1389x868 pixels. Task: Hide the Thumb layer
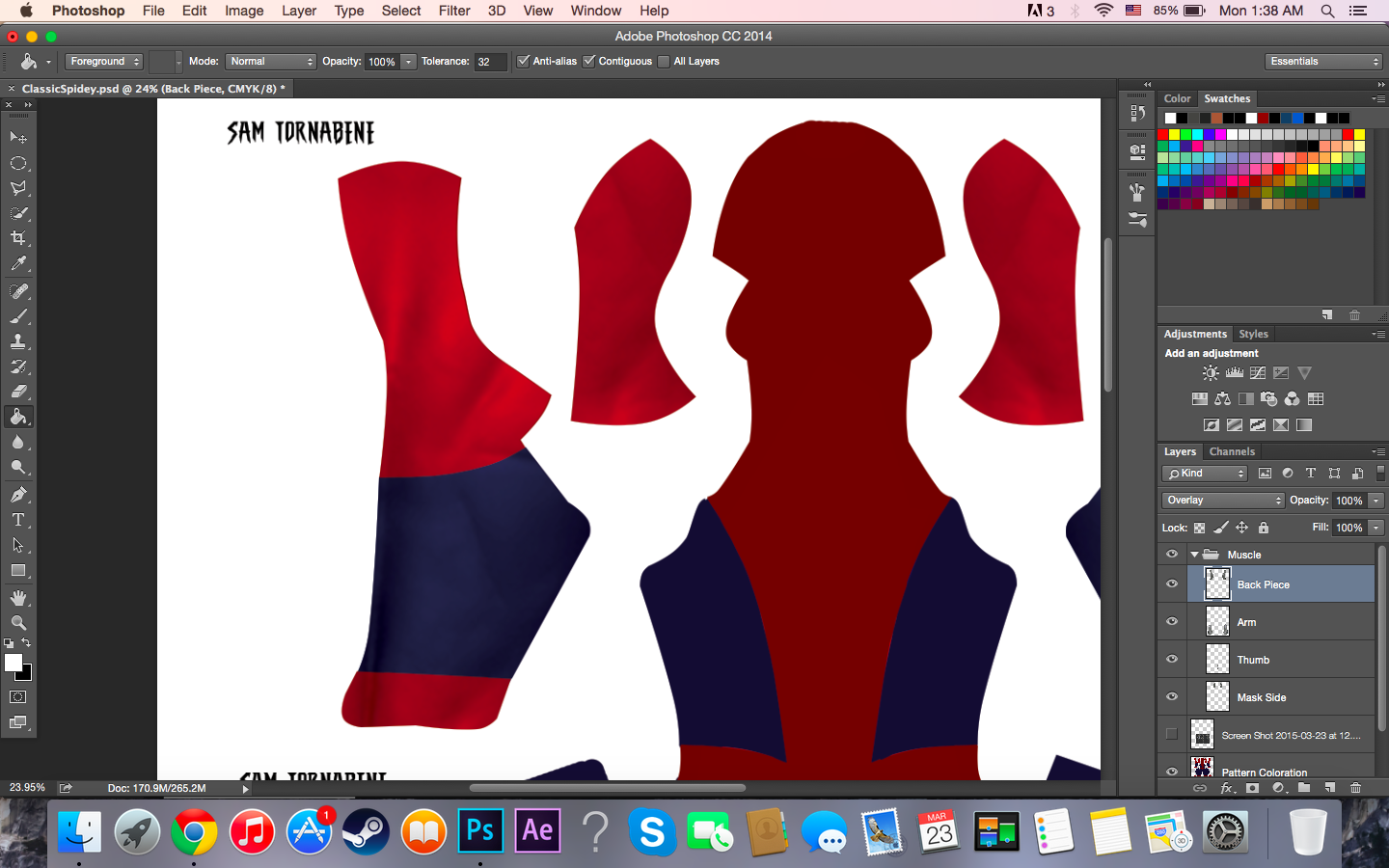(1172, 659)
